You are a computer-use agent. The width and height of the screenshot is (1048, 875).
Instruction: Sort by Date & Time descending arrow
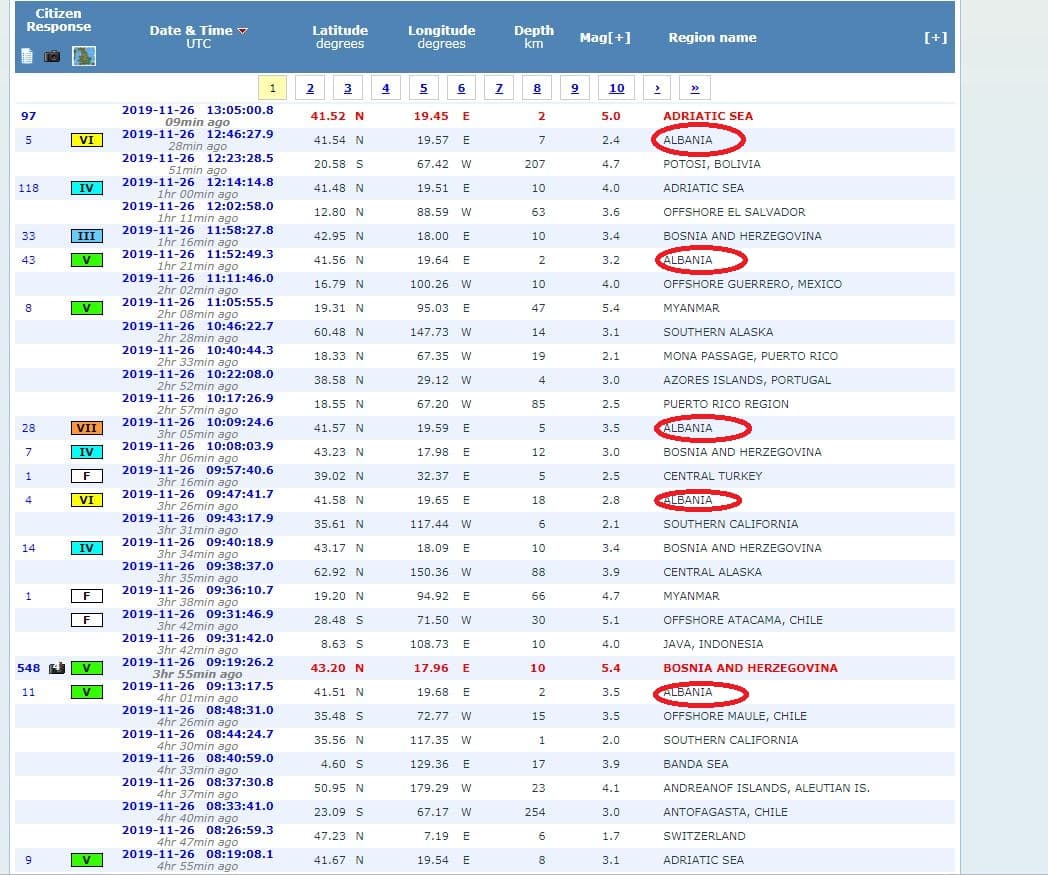243,31
